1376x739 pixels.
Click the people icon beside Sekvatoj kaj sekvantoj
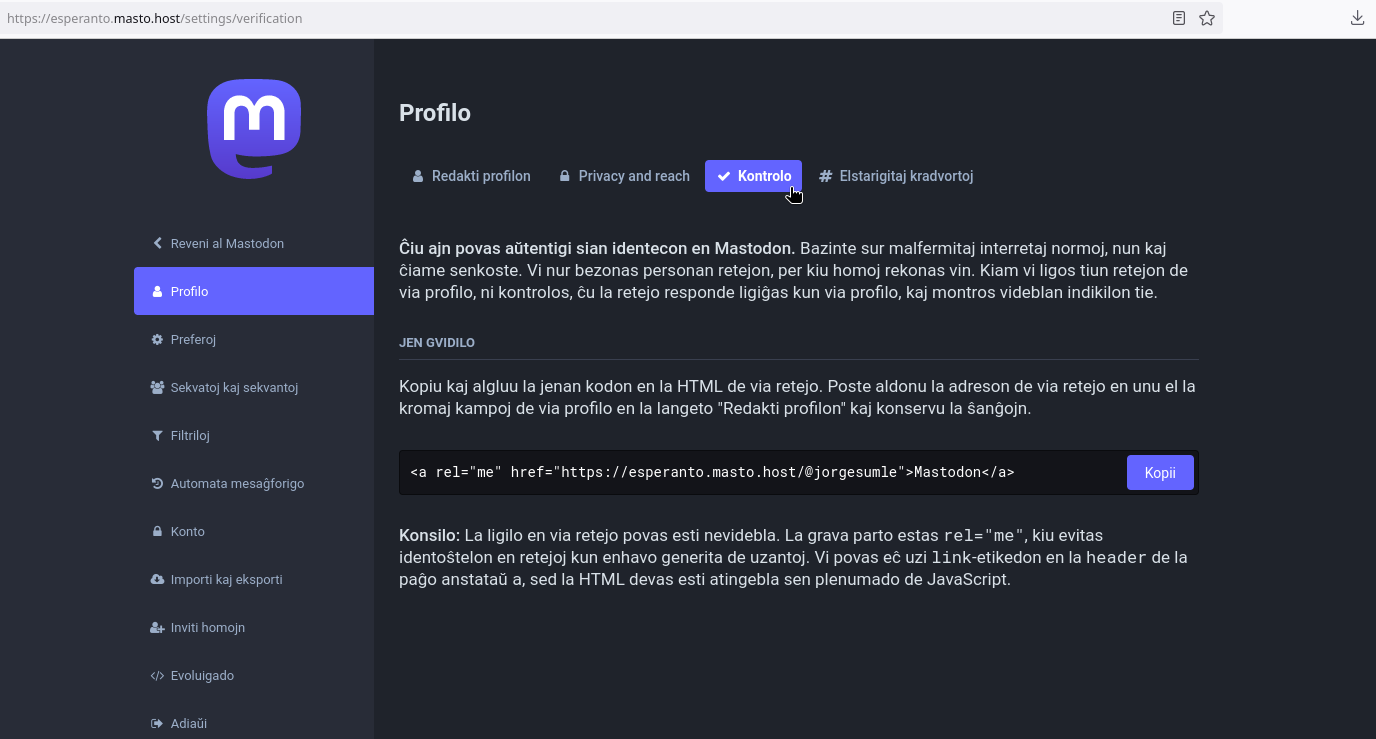tap(157, 388)
